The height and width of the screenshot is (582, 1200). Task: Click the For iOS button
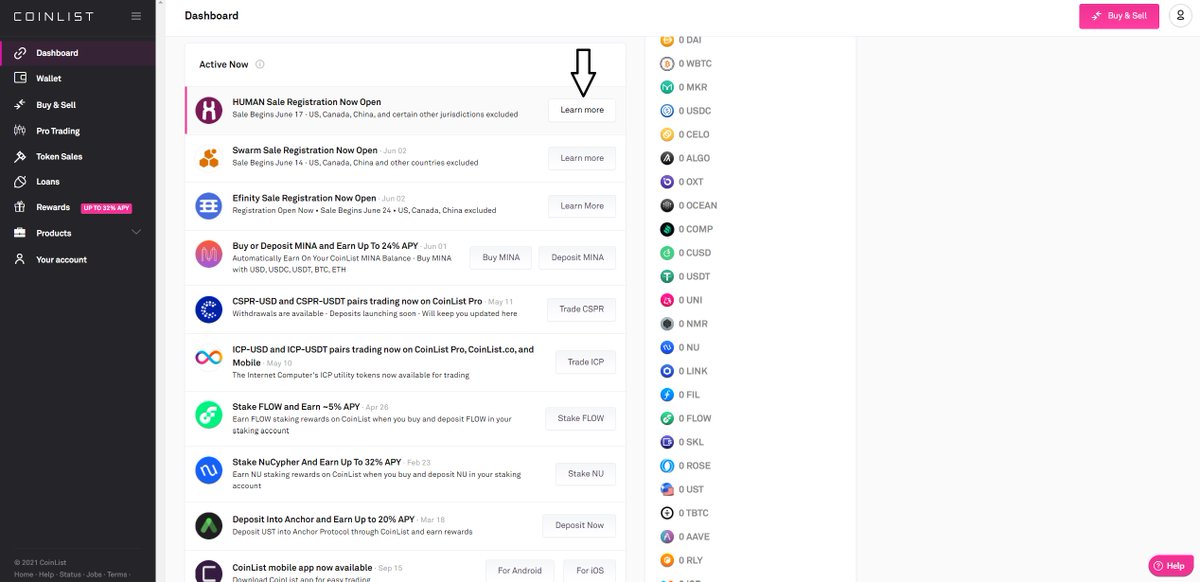pyautogui.click(x=589, y=570)
